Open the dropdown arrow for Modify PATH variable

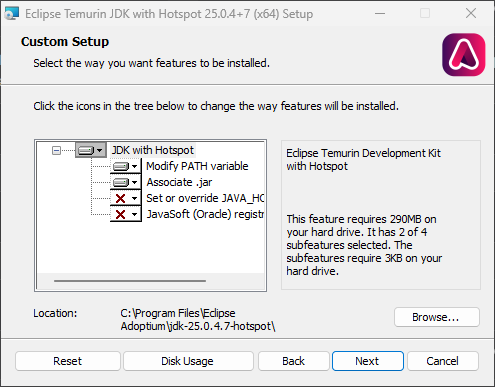(x=134, y=166)
